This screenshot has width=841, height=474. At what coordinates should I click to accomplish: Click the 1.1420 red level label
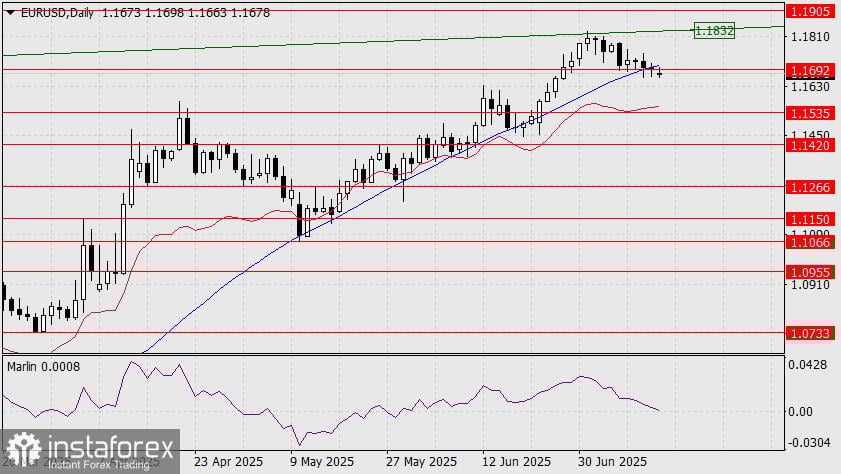(810, 145)
